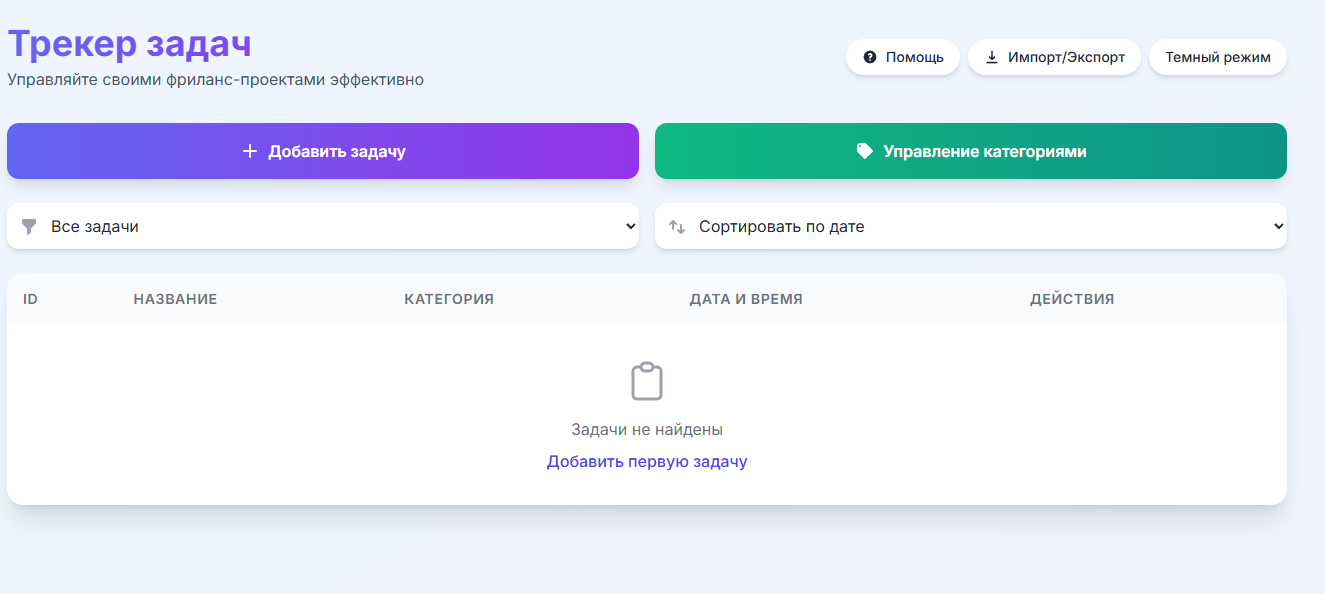The image size is (1325, 594).
Task: Click the Категория column header
Action: [x=449, y=299]
